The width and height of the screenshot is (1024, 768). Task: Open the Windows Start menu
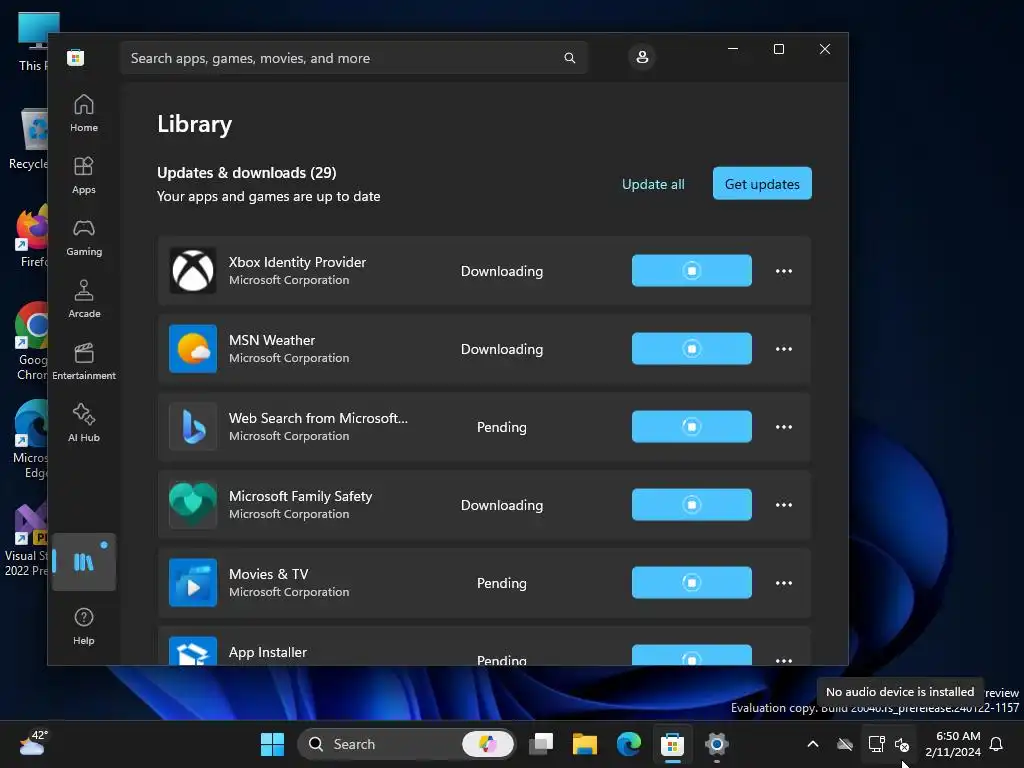tap(272, 744)
